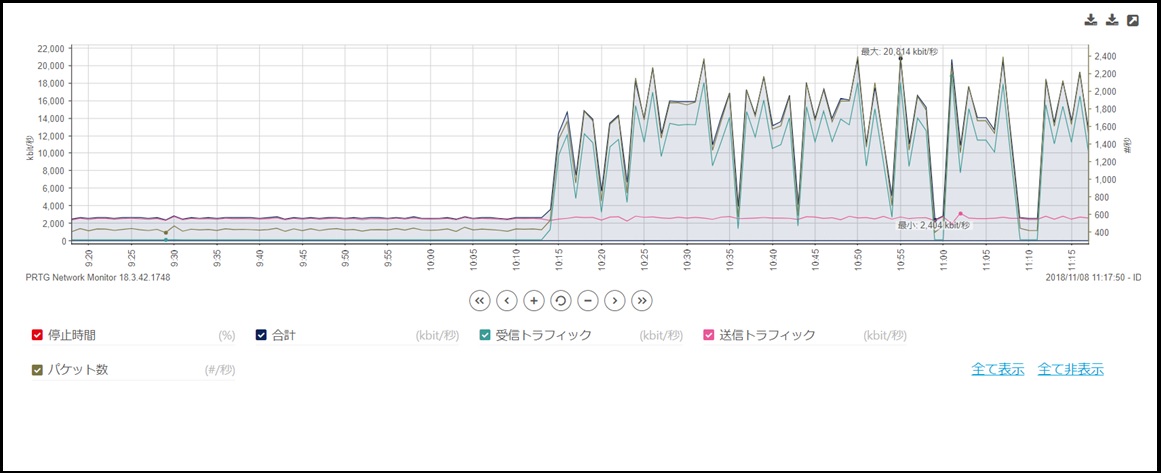
Task: Open graph in new window icon
Action: point(1132,21)
